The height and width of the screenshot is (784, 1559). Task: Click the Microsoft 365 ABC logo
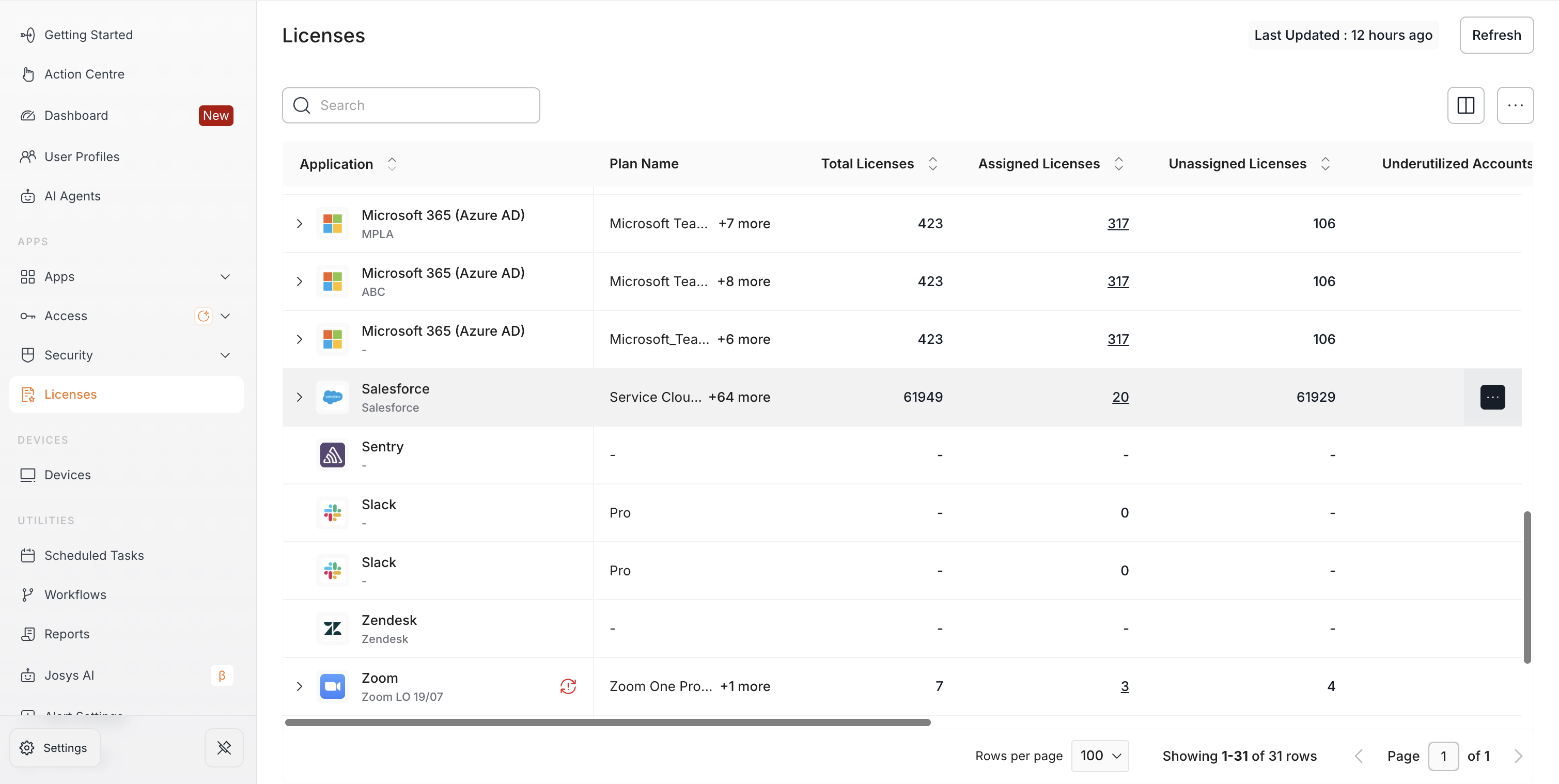pos(332,281)
